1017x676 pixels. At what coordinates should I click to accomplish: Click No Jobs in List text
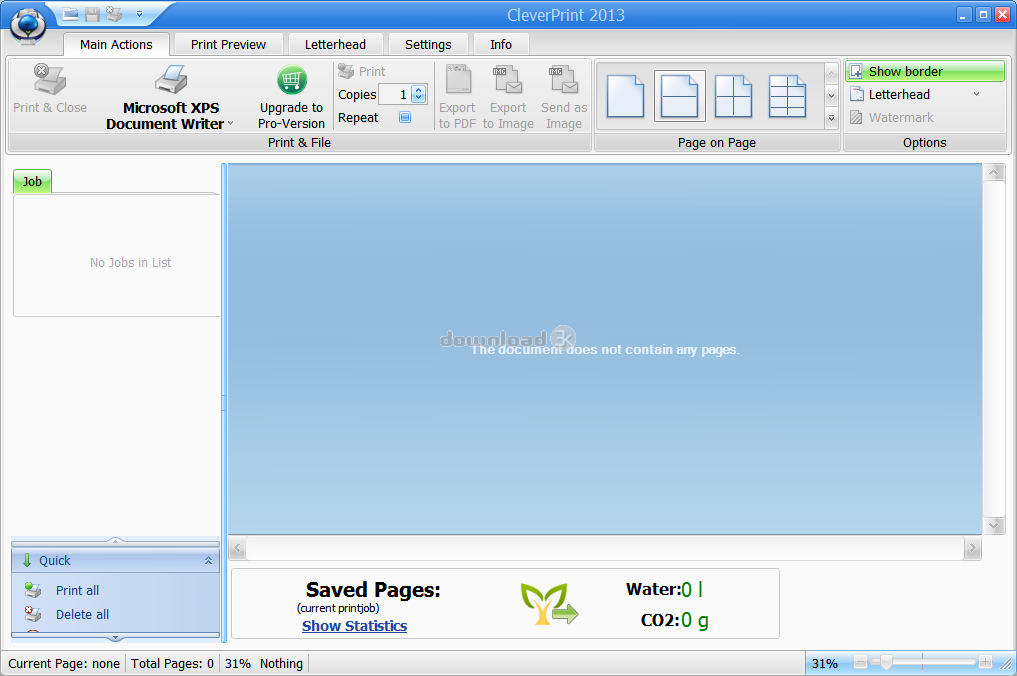point(130,263)
